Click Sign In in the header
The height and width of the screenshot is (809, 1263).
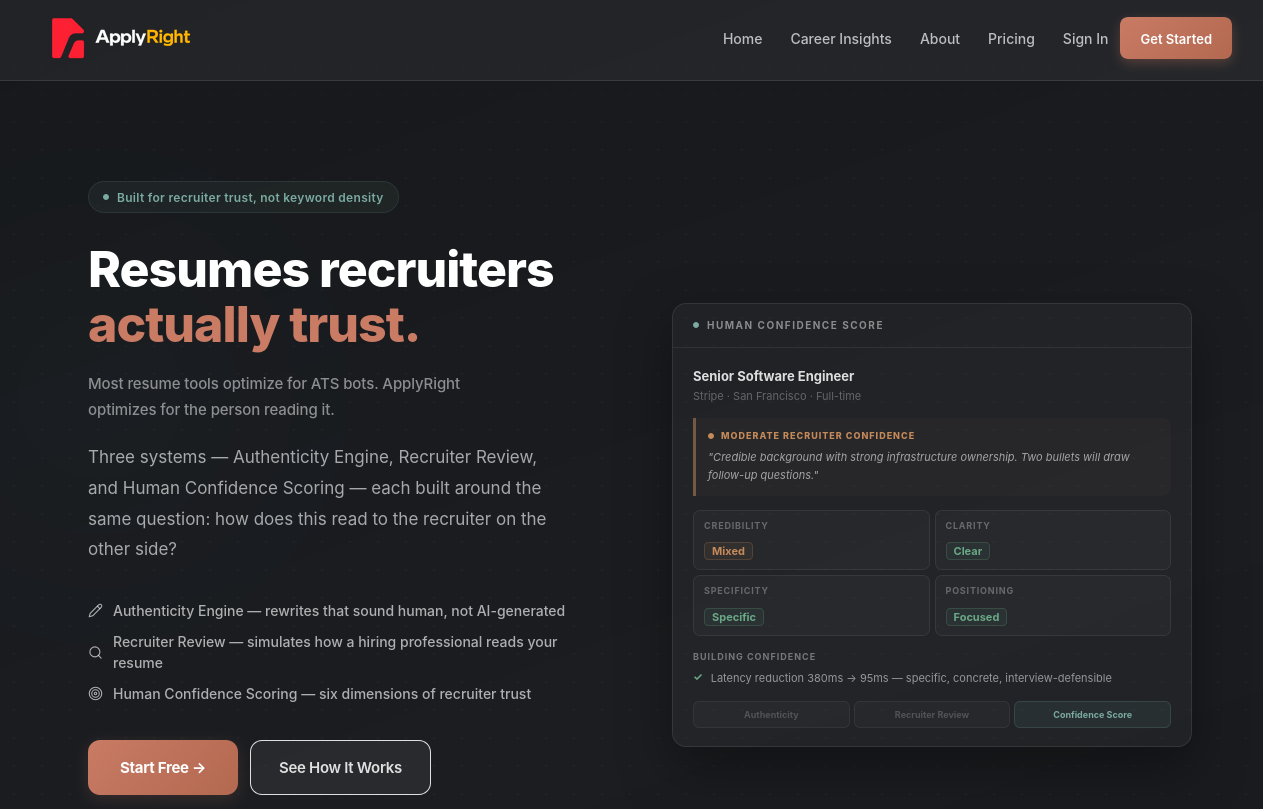[1085, 39]
